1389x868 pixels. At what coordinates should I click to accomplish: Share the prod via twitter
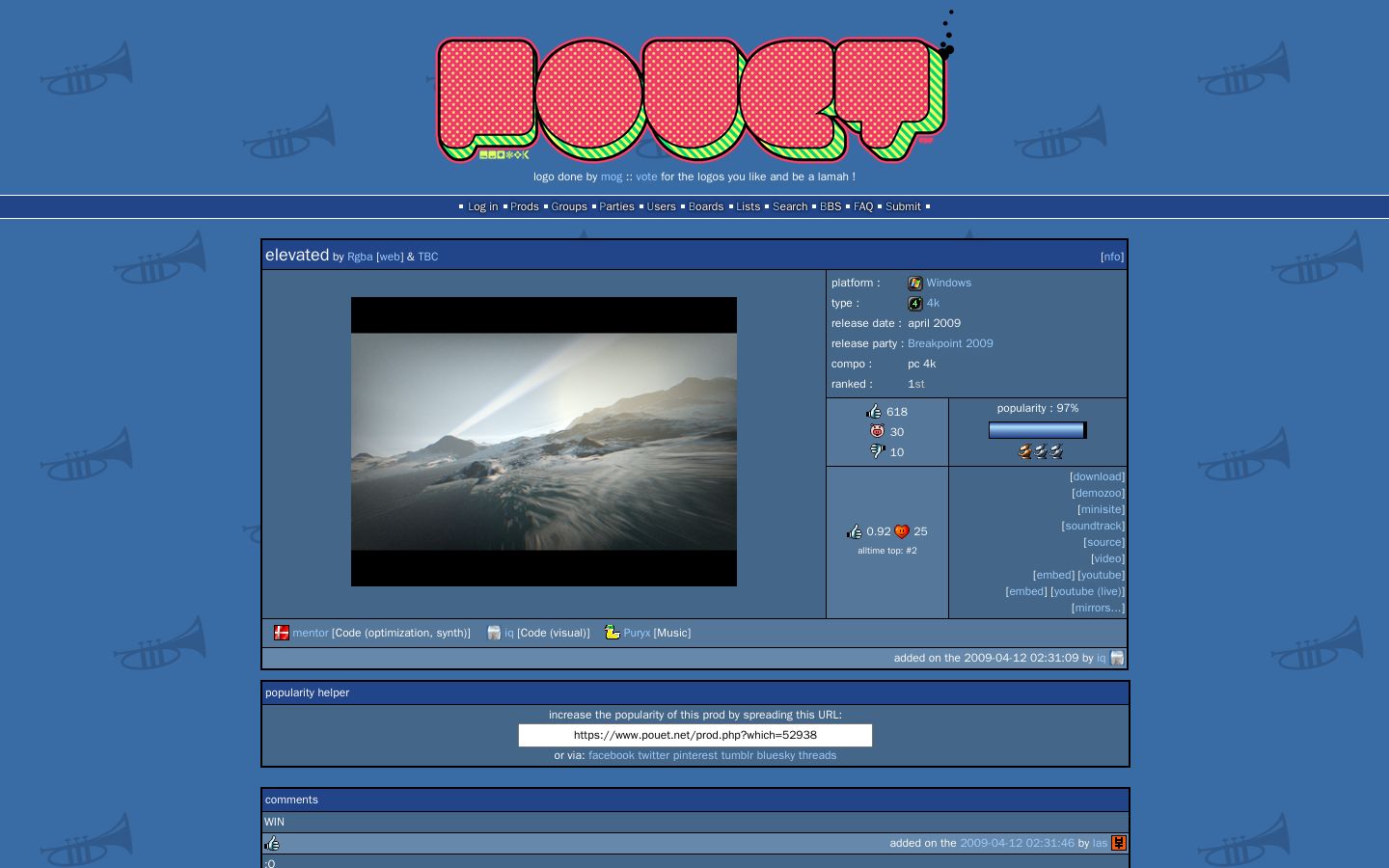(x=653, y=755)
